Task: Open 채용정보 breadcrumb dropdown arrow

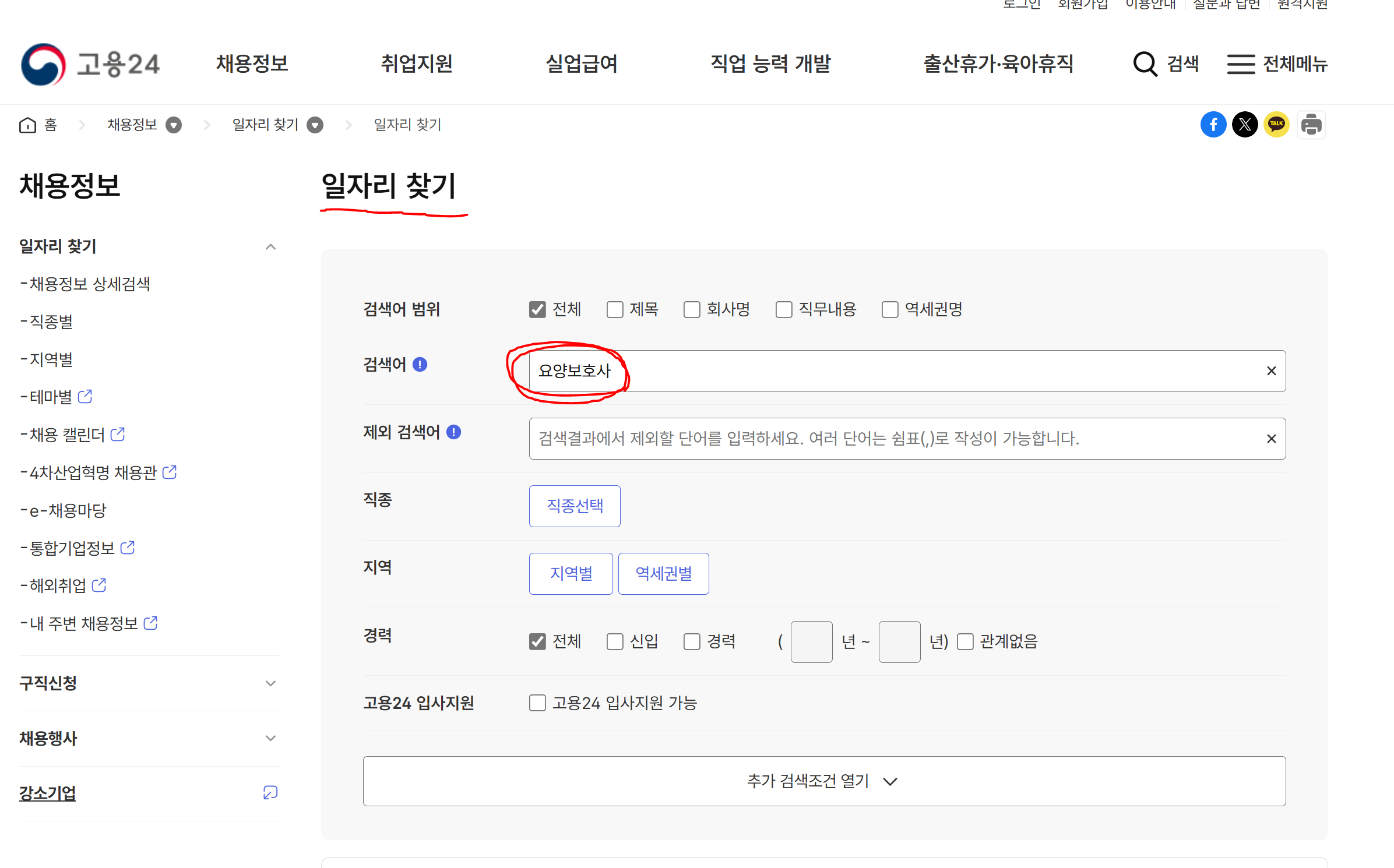Action: click(174, 125)
